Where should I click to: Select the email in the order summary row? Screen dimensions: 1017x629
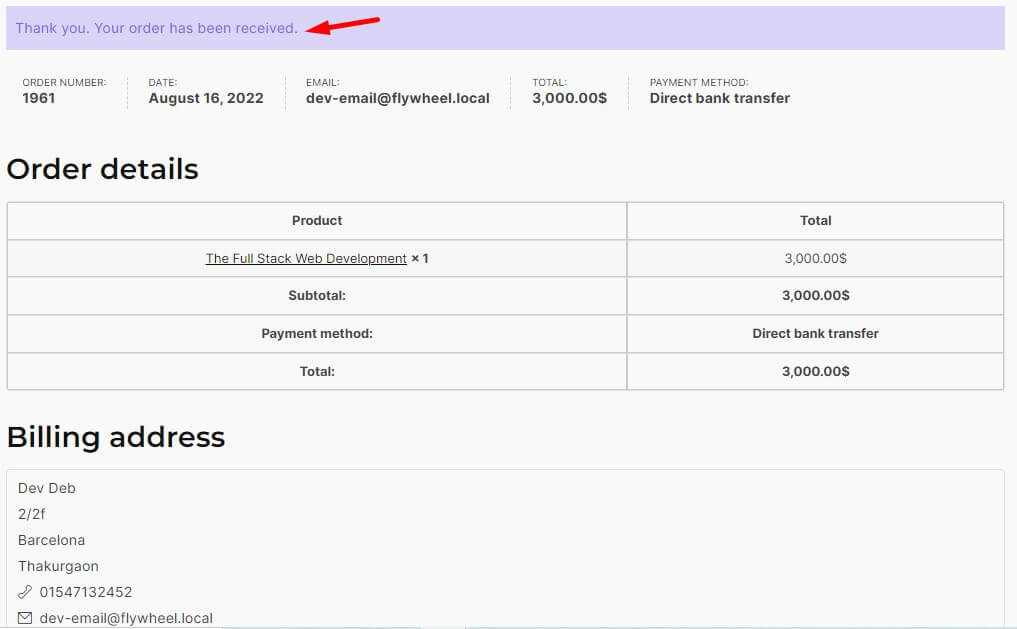(398, 98)
